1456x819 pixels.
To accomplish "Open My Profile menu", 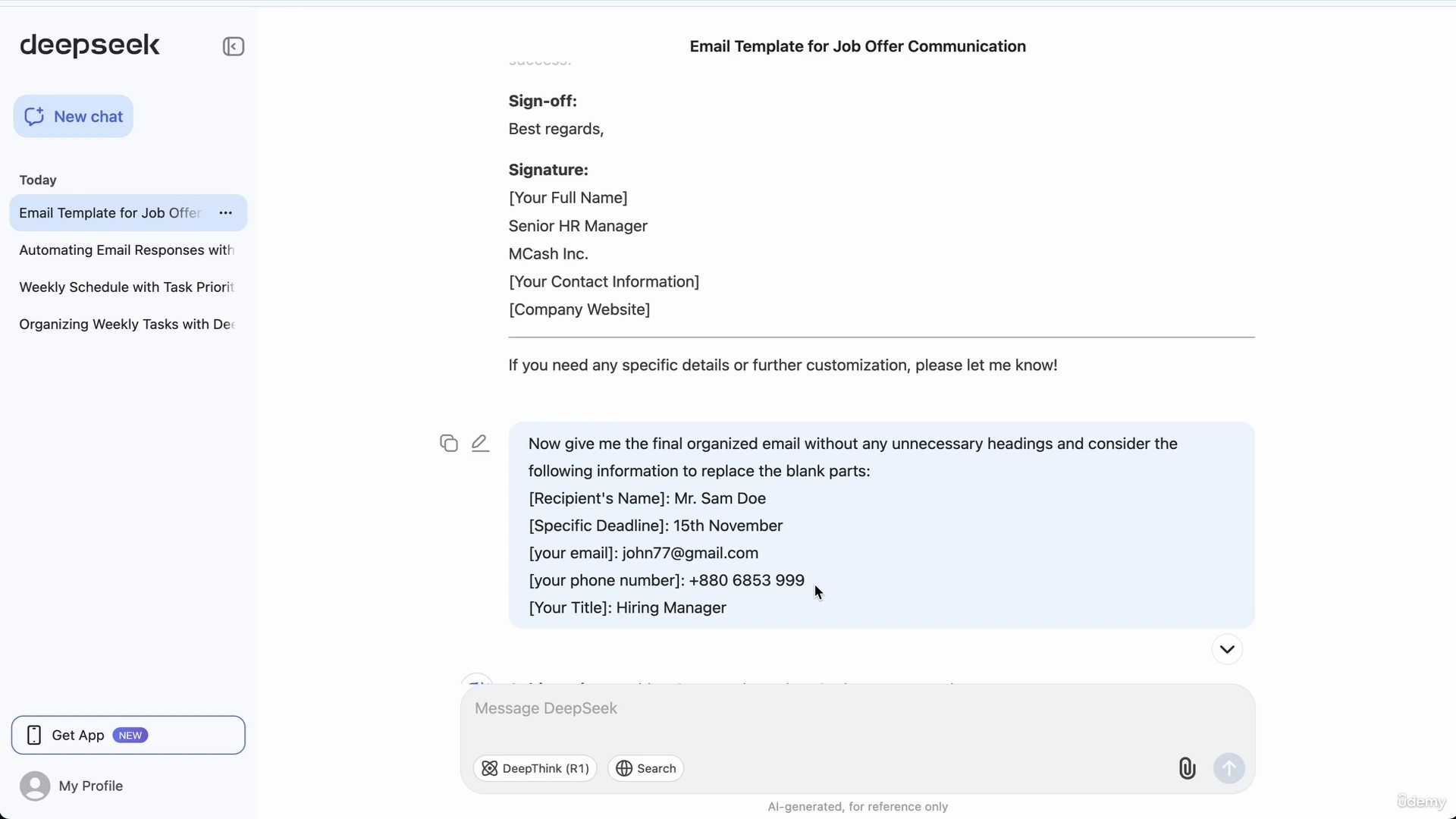I will 71,786.
